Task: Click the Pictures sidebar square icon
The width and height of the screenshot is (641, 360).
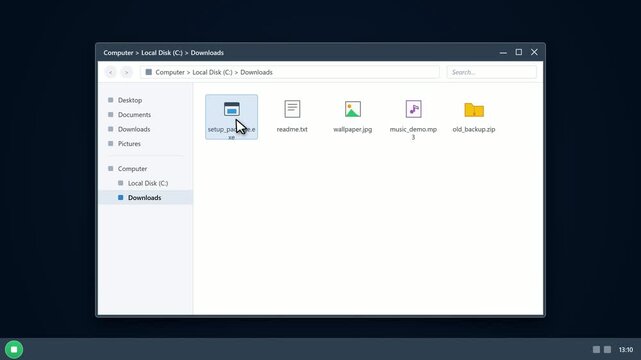Action: click(110, 143)
